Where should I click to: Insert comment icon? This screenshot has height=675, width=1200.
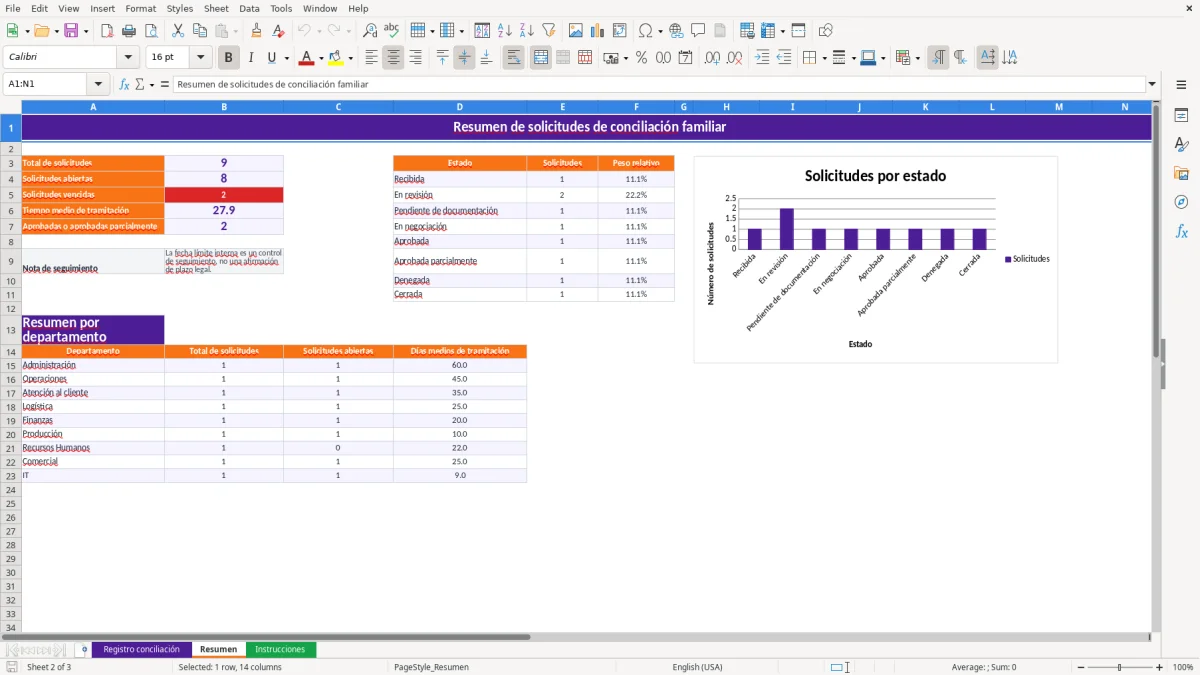click(698, 31)
